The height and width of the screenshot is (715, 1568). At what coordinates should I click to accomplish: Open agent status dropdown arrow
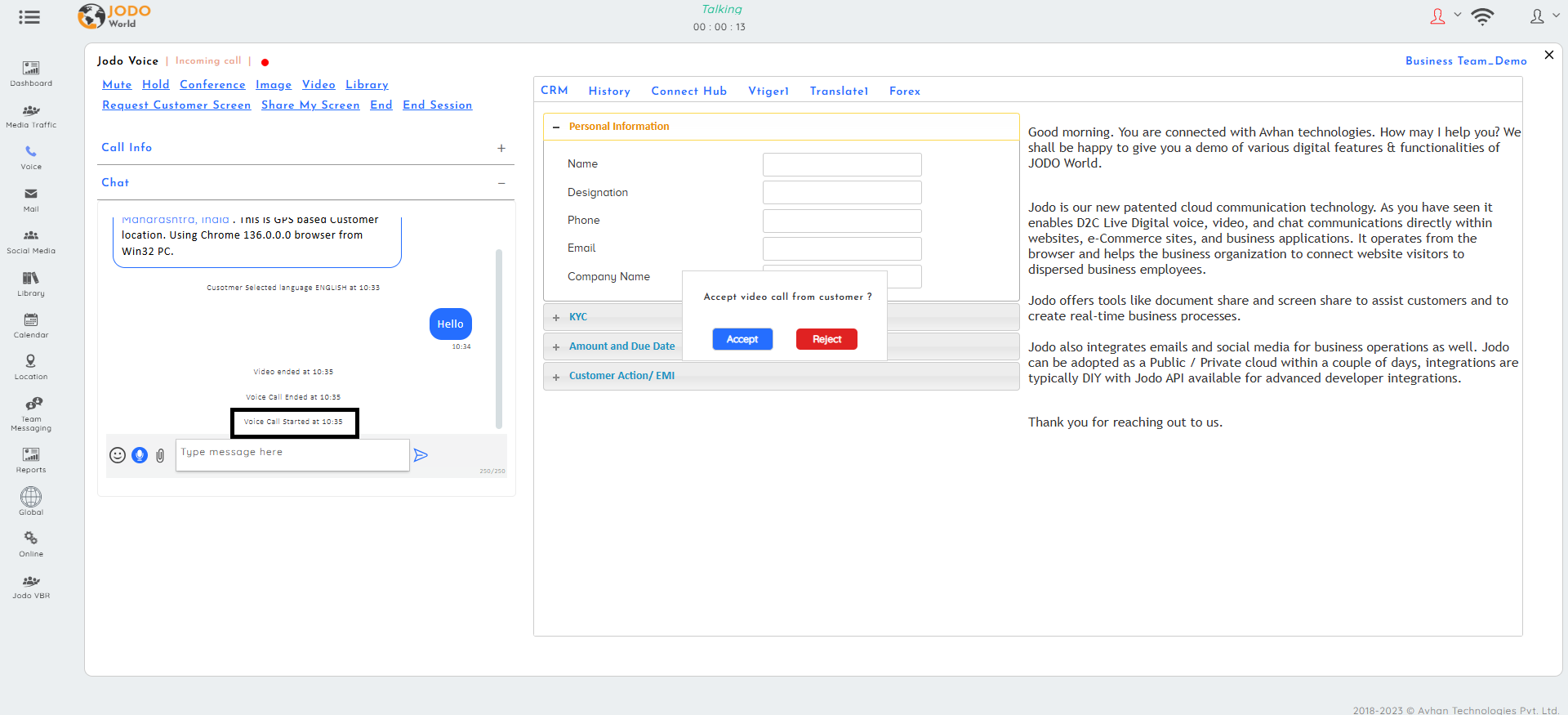(1458, 15)
